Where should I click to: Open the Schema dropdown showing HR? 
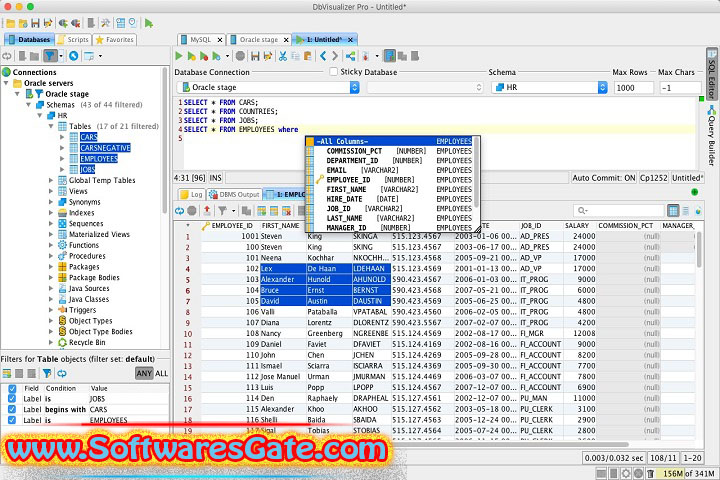coord(550,87)
